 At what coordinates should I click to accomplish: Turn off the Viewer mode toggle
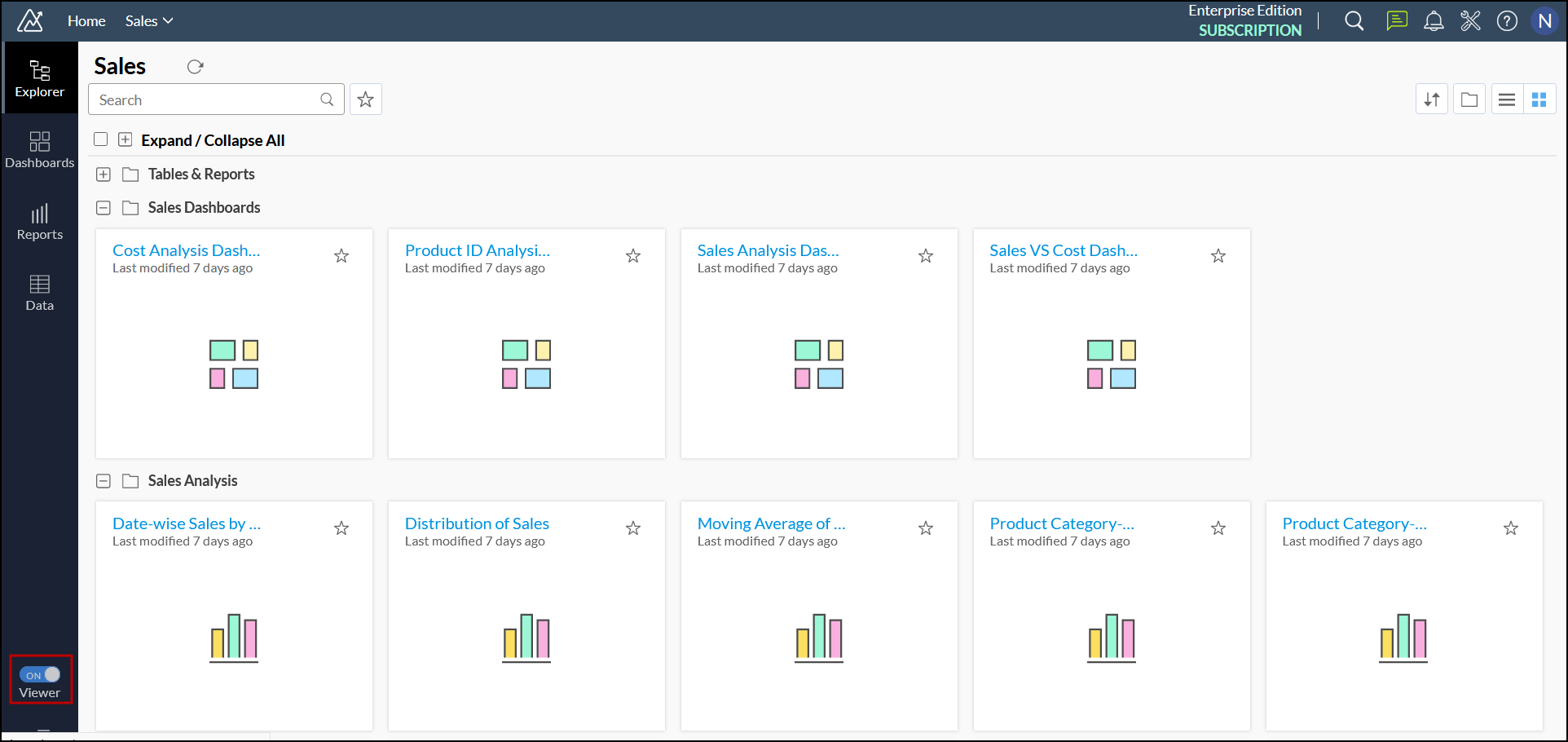pos(40,674)
